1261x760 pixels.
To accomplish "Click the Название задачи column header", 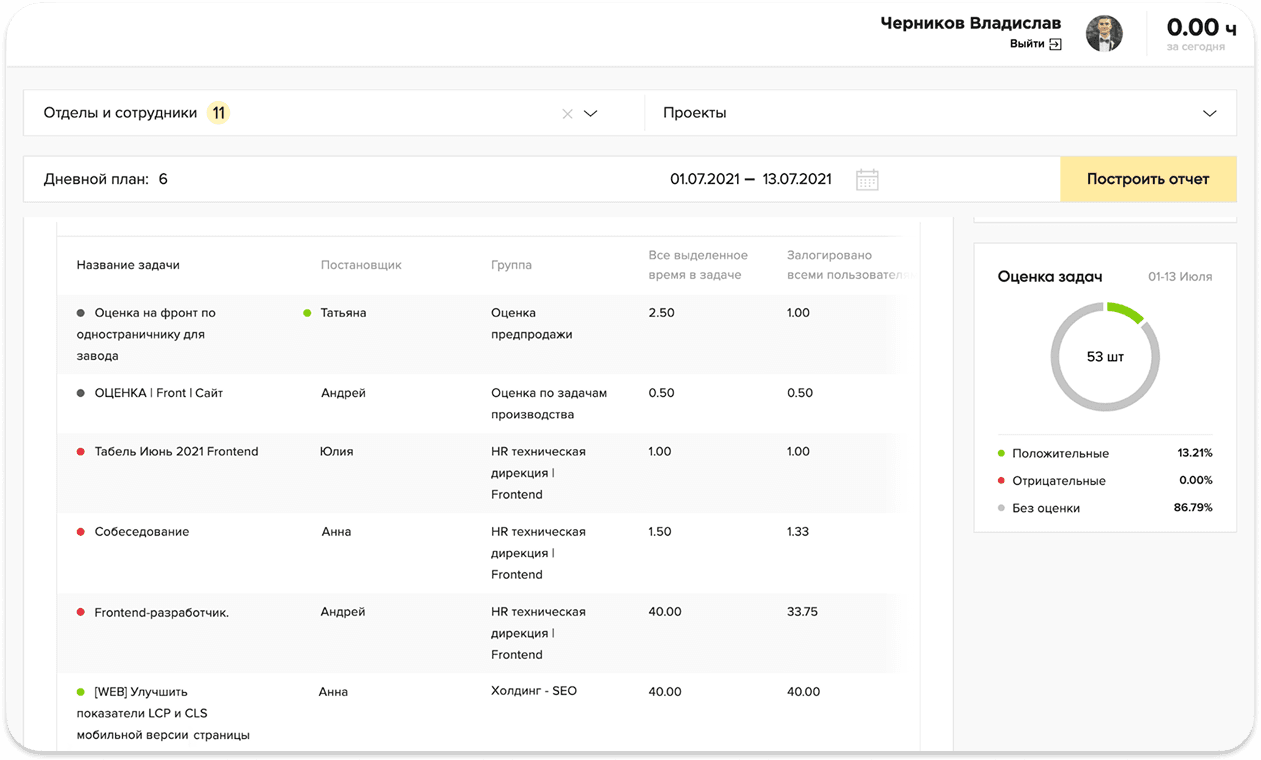I will [128, 265].
